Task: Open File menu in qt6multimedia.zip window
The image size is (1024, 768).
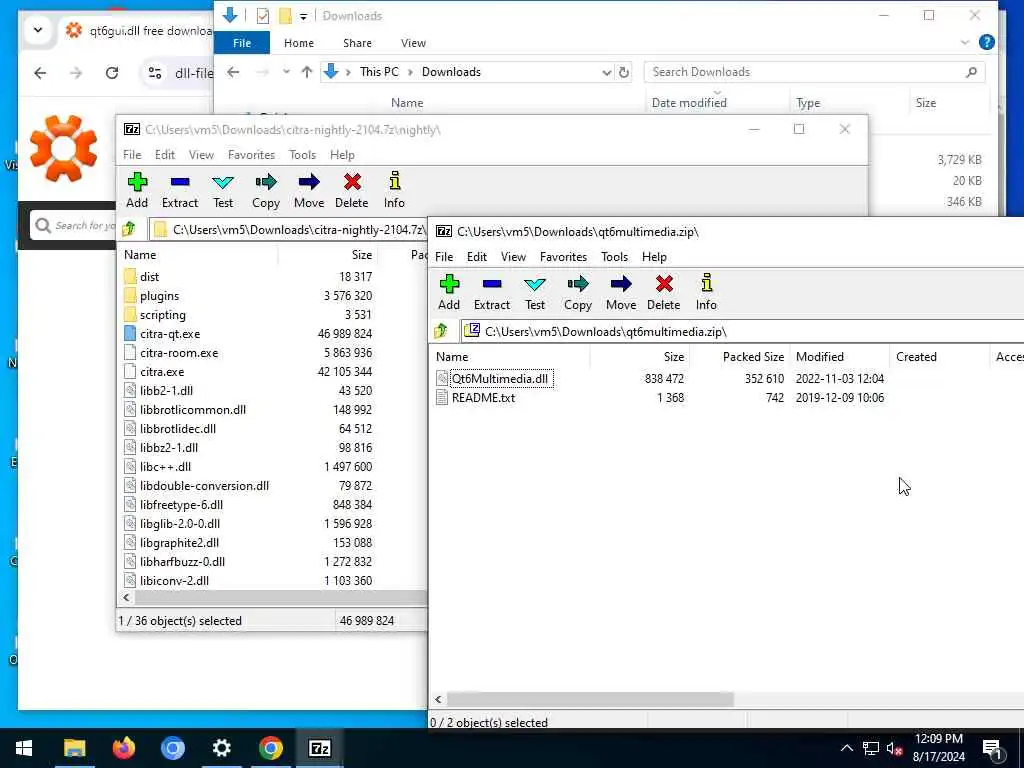Action: coord(444,257)
